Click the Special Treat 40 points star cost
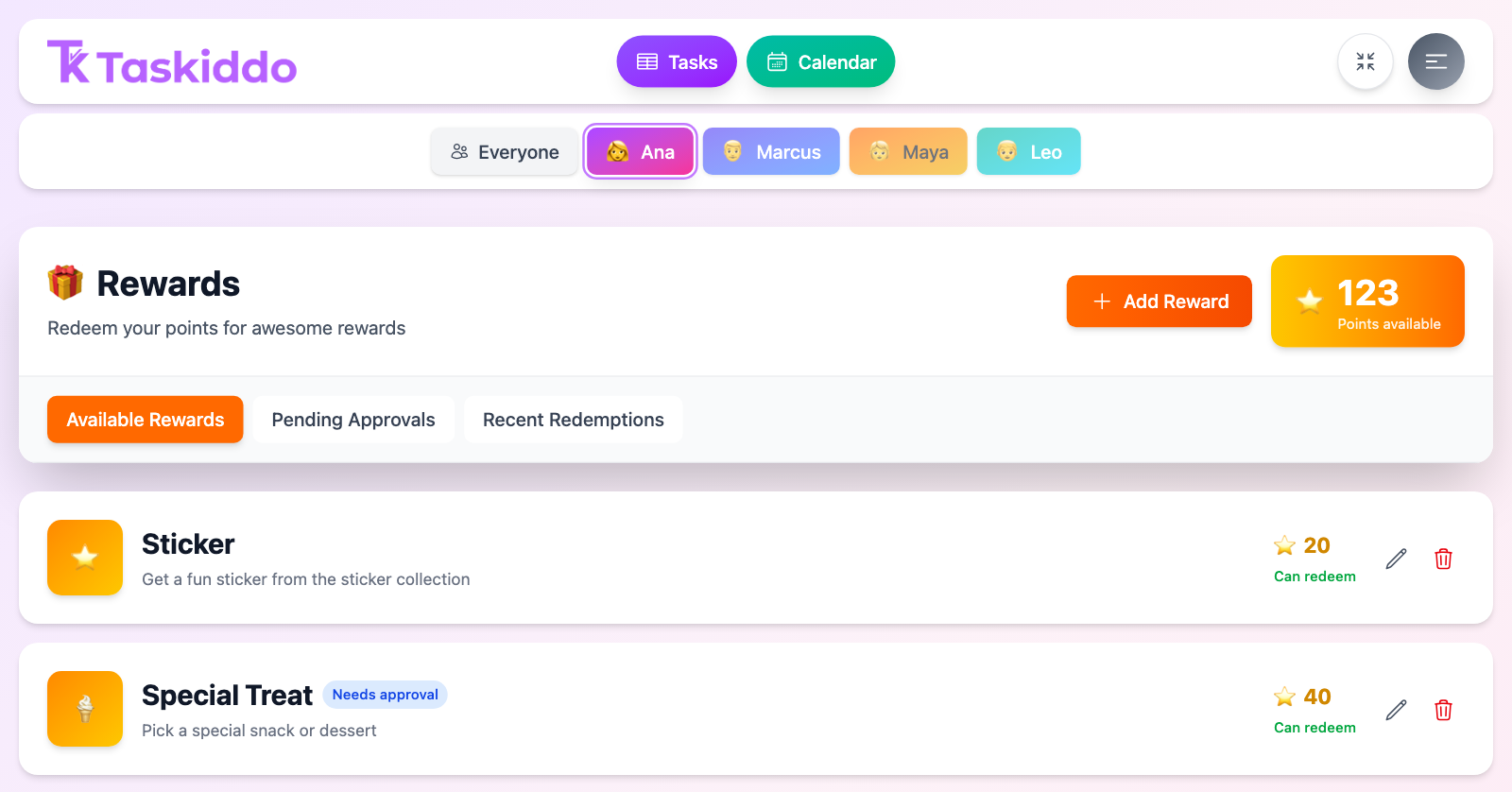The height and width of the screenshot is (792, 1512). click(1302, 697)
